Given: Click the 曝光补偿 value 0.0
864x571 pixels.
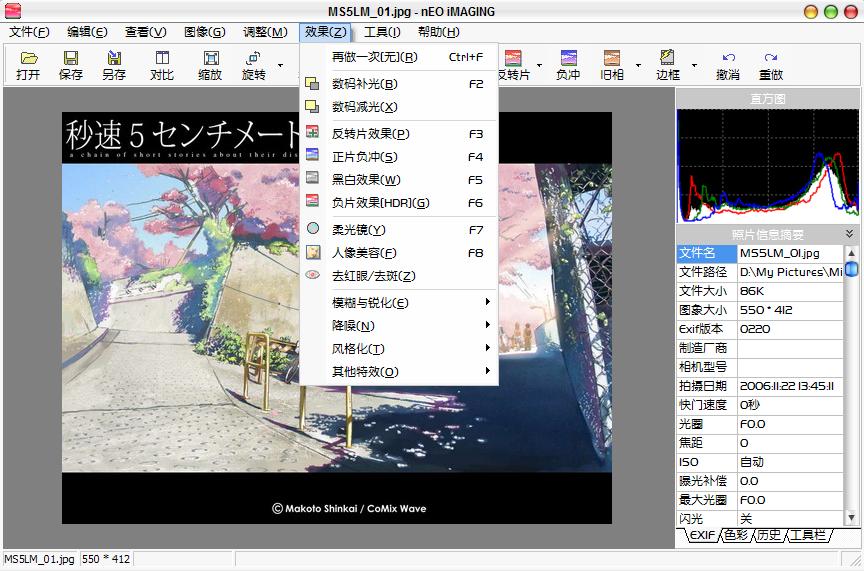Looking at the screenshot, I should (x=791, y=481).
